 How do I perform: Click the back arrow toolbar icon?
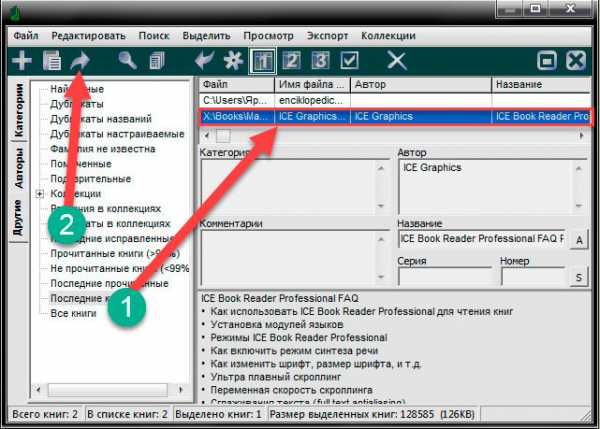point(204,60)
